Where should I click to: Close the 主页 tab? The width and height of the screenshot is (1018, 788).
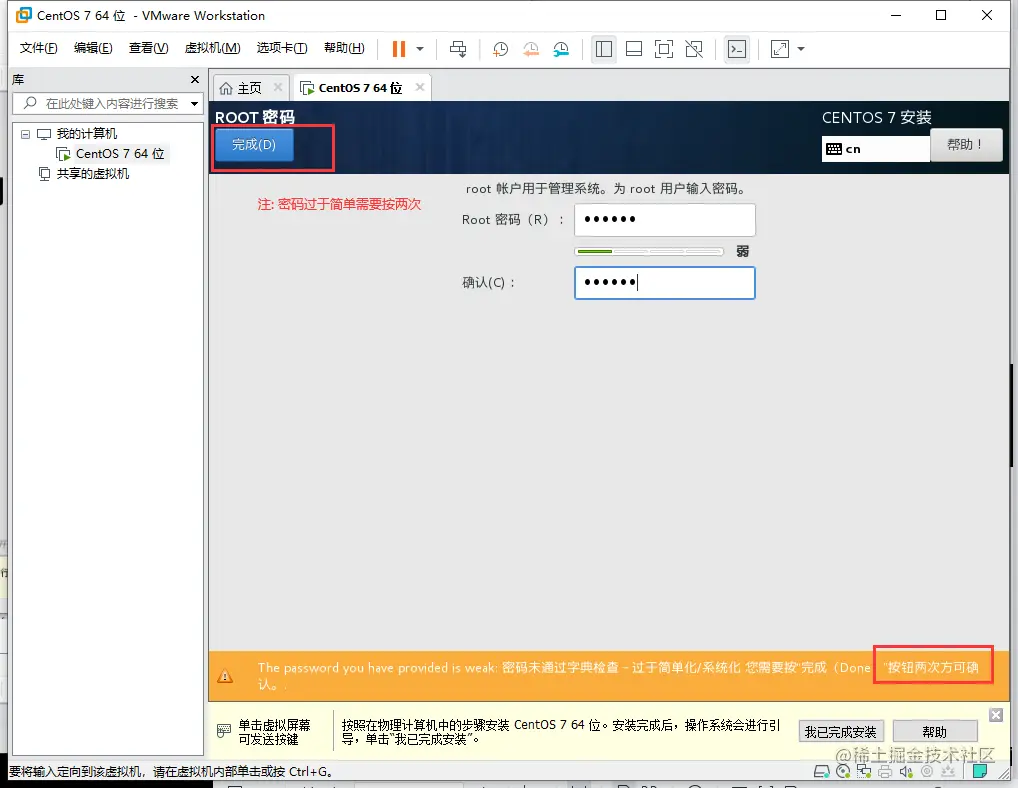click(278, 87)
